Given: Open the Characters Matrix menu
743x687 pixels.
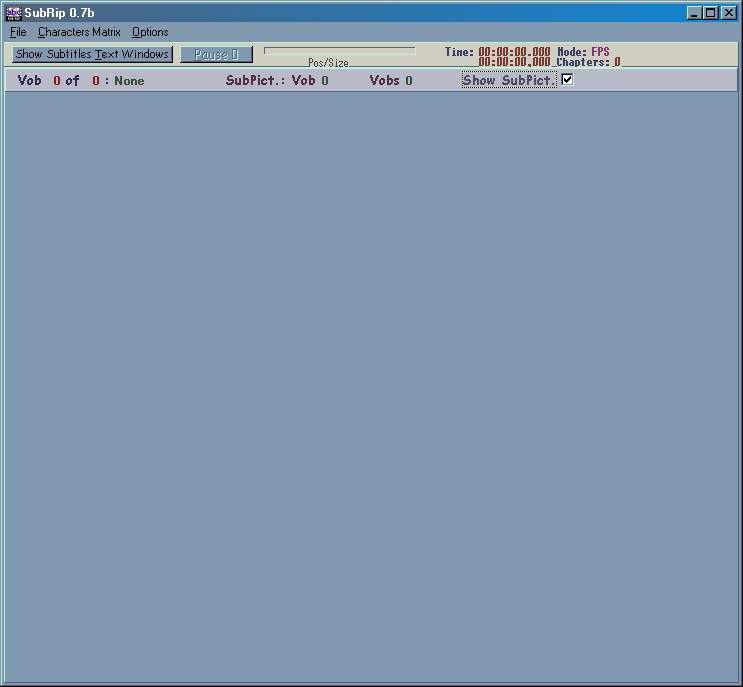Looking at the screenshot, I should [79, 32].
